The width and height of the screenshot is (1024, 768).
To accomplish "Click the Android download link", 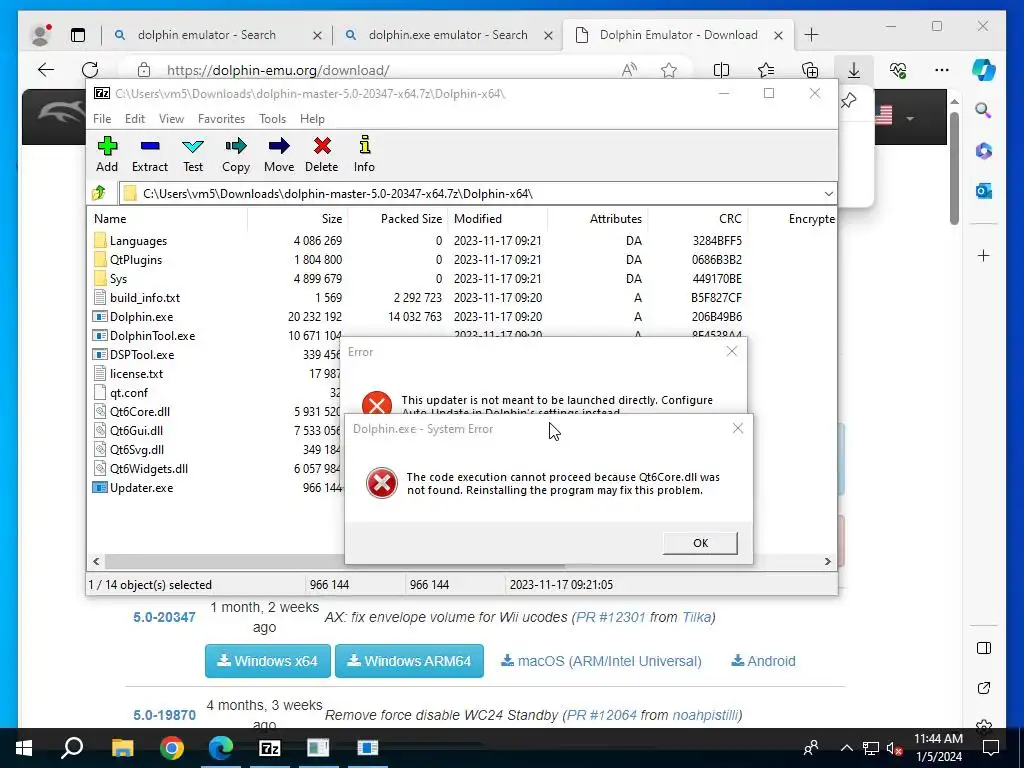I will [x=763, y=661].
